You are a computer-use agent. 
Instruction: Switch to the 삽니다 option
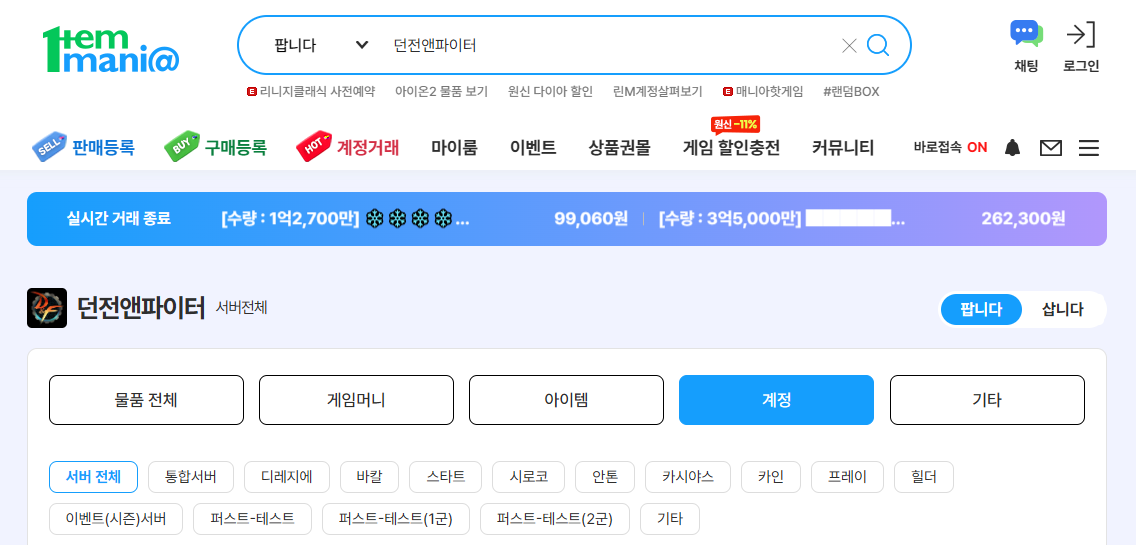tap(1062, 309)
